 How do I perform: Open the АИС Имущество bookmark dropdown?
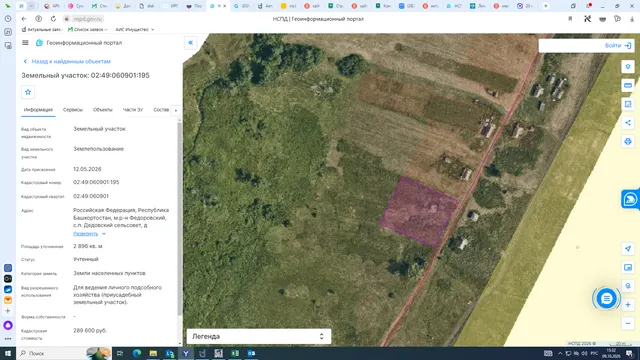click(135, 29)
